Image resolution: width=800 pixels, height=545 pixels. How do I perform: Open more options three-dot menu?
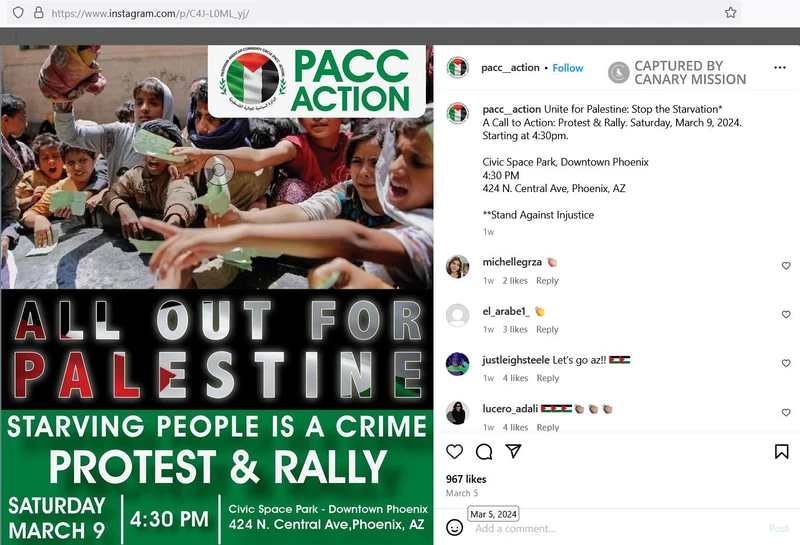[x=780, y=67]
